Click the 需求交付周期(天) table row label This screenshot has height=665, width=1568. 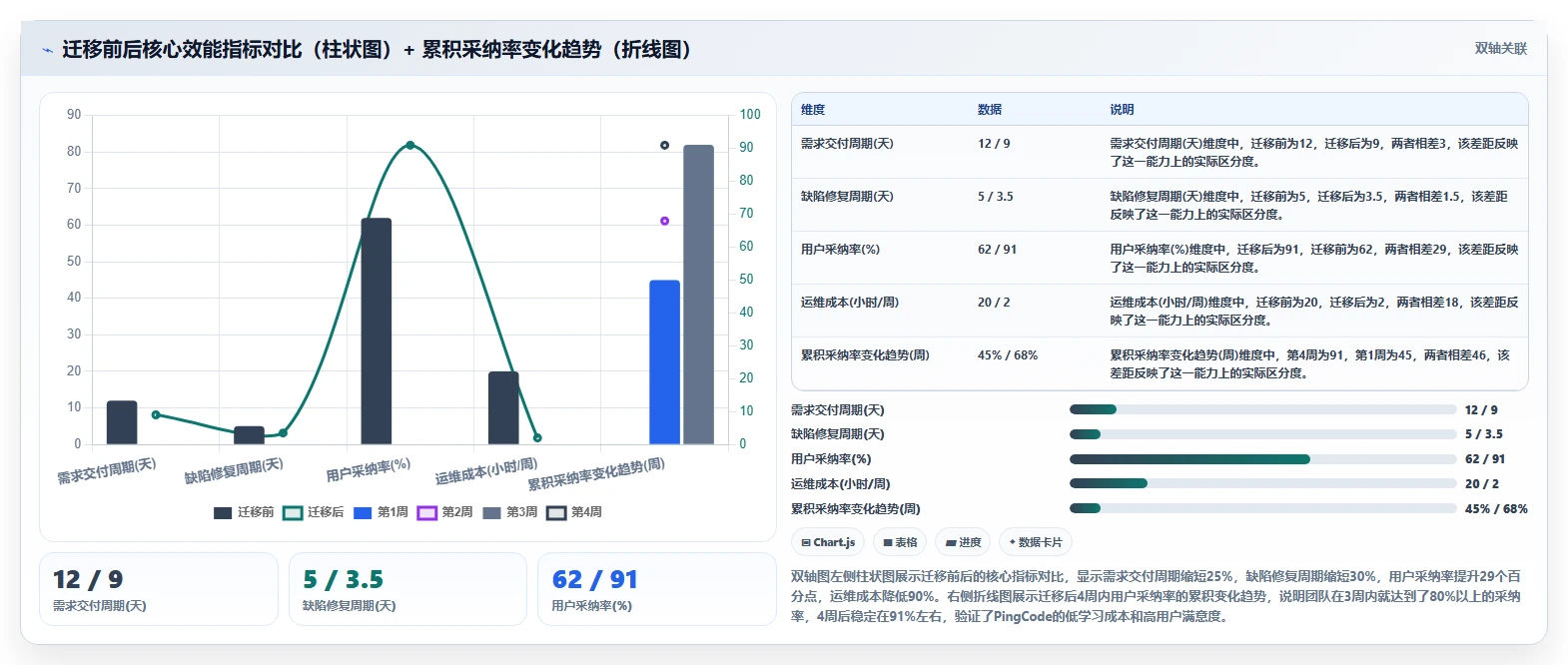847,144
